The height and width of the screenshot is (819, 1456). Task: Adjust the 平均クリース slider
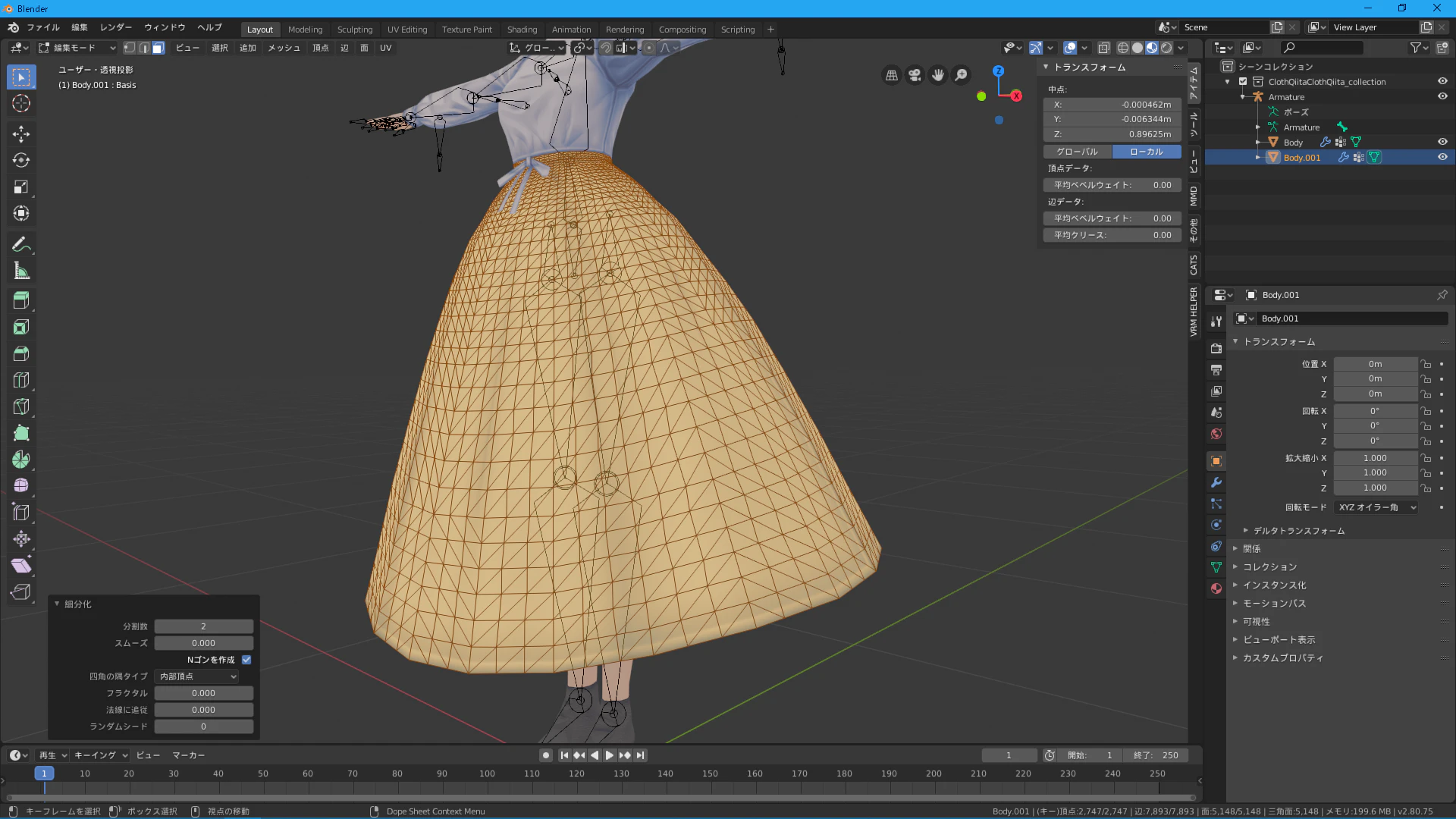[x=1112, y=235]
